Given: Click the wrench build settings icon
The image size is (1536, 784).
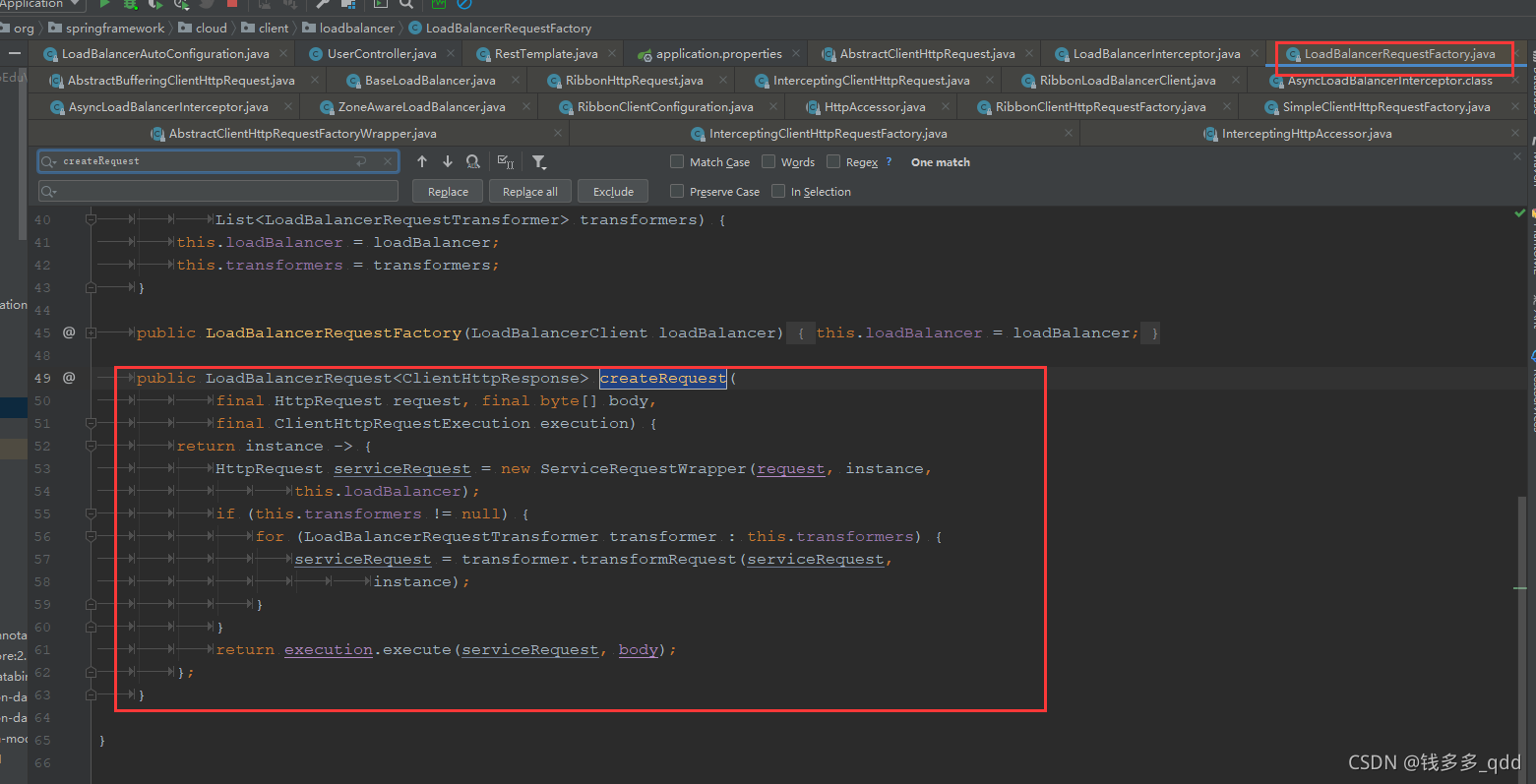Looking at the screenshot, I should [x=322, y=4].
